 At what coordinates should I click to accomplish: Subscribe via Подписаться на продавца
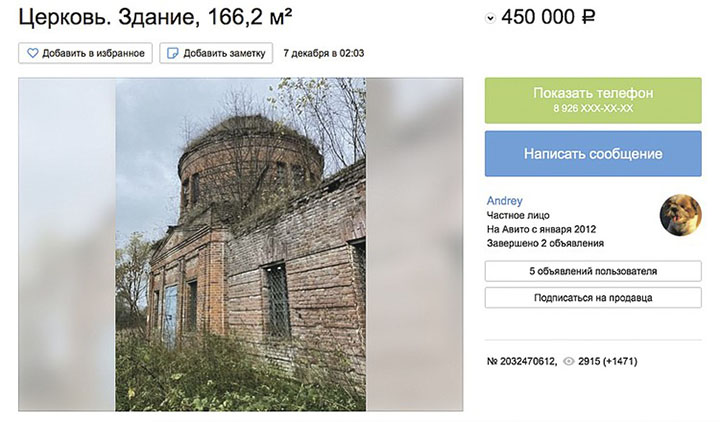click(x=593, y=298)
